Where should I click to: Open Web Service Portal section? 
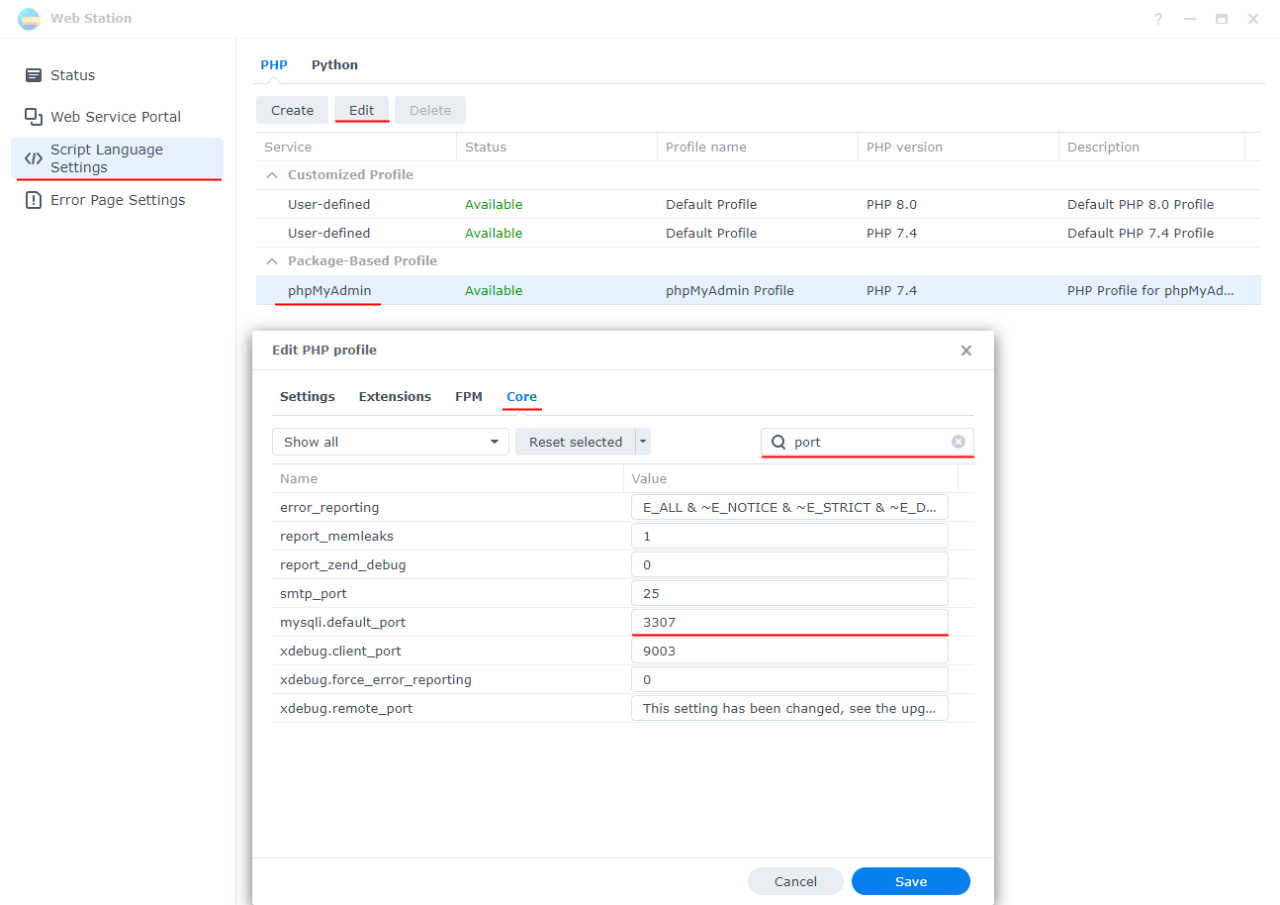click(115, 117)
